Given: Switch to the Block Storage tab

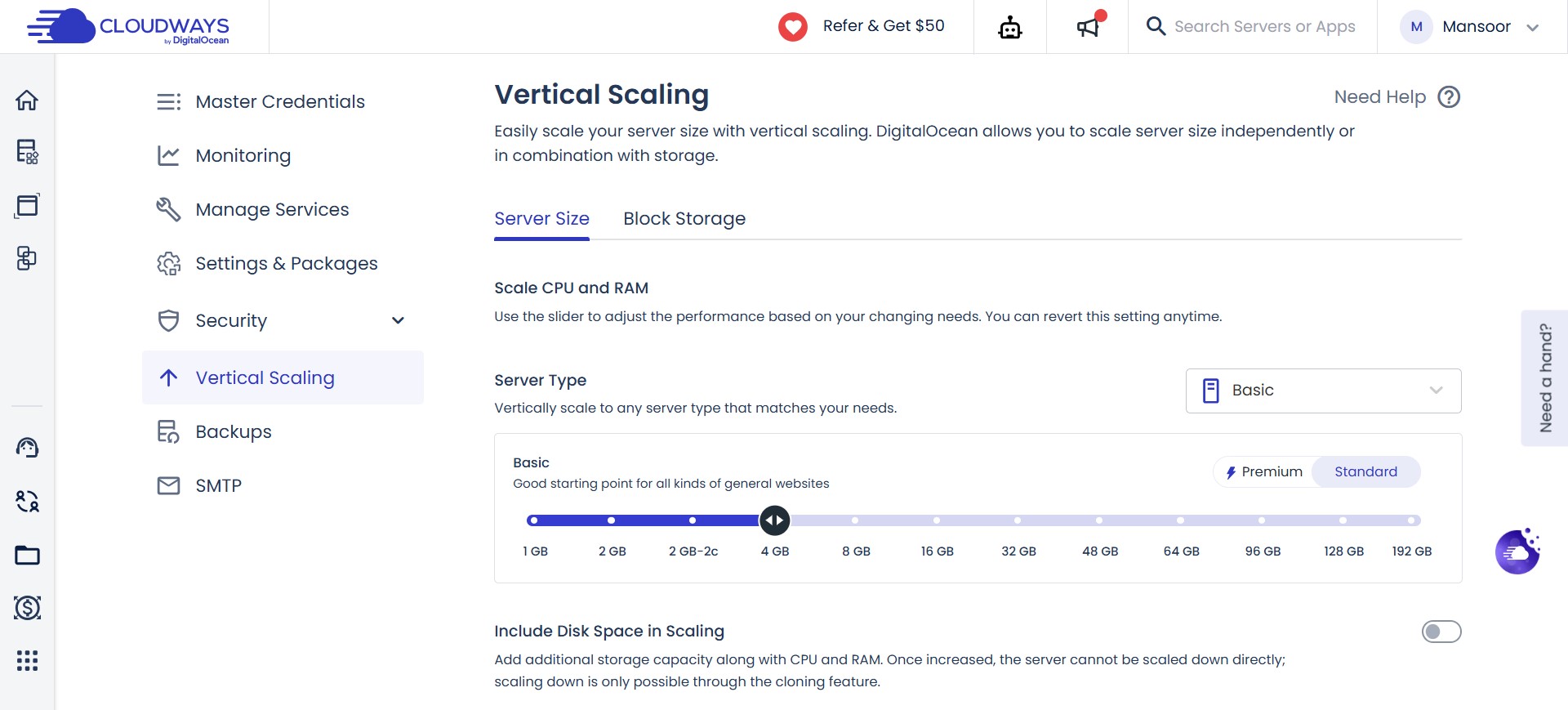Looking at the screenshot, I should click(x=684, y=219).
